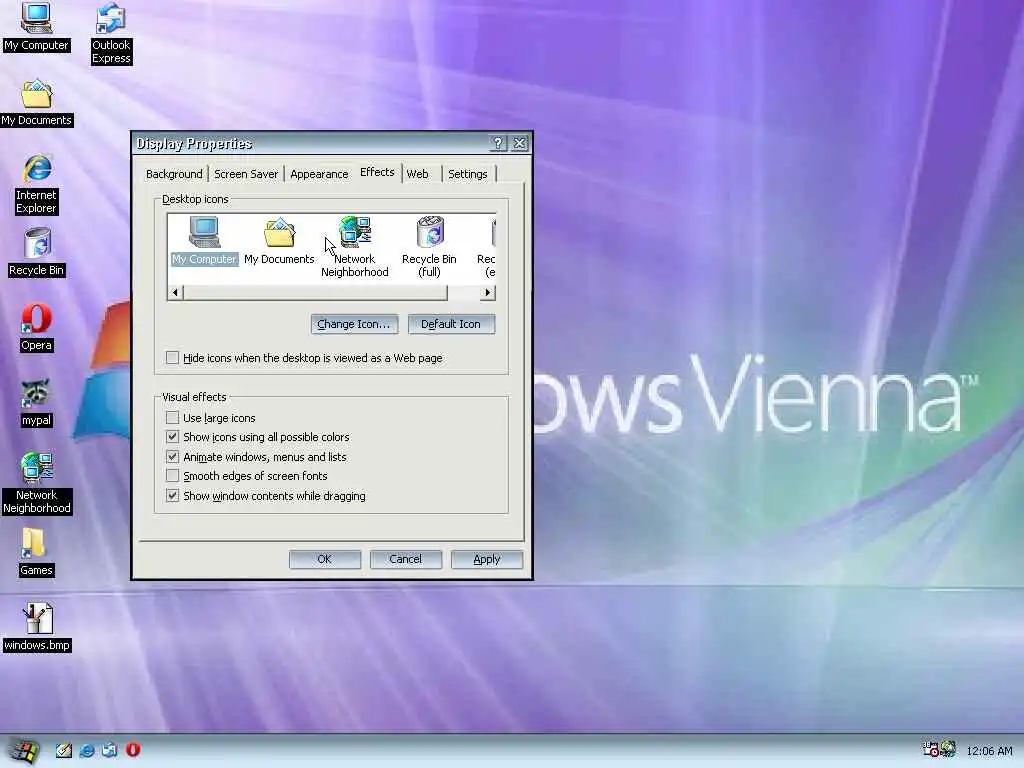Select Network Neighborhood desktop icon
This screenshot has height=768, width=1024.
click(37, 483)
